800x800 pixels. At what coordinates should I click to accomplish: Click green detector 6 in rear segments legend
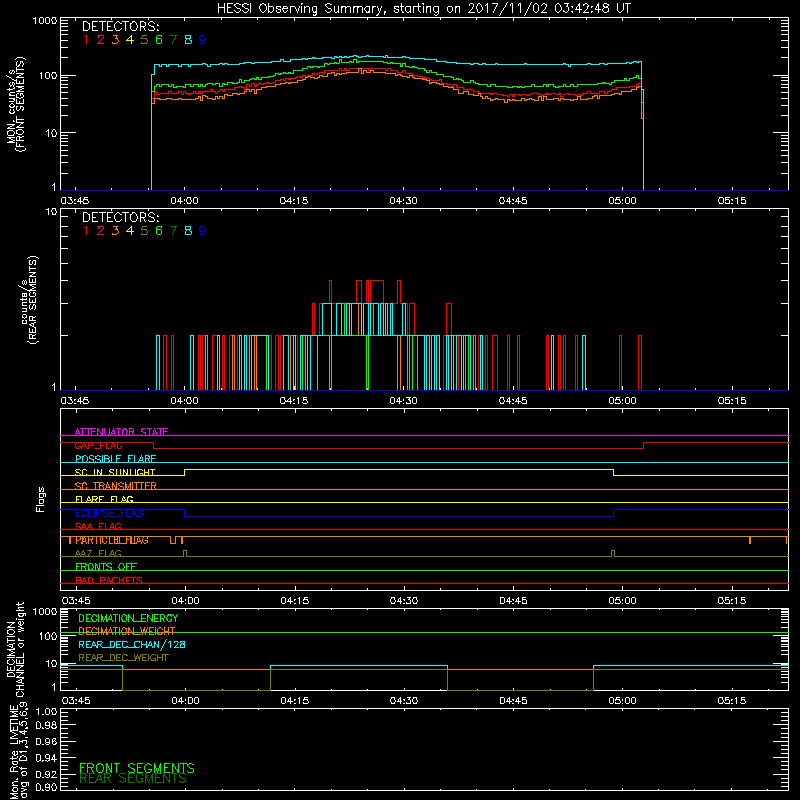(159, 231)
